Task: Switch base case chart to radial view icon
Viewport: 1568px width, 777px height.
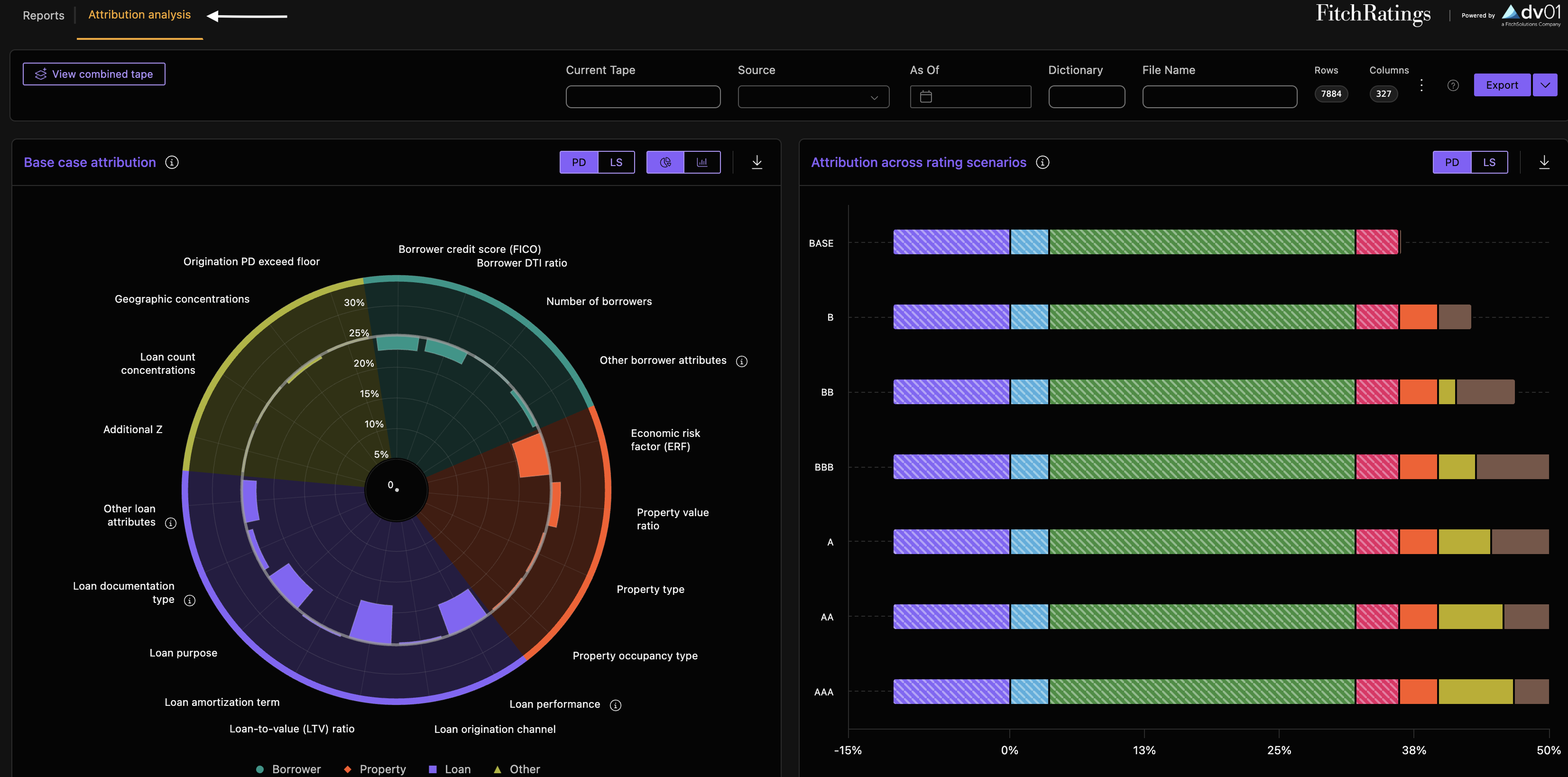Action: pyautogui.click(x=665, y=163)
